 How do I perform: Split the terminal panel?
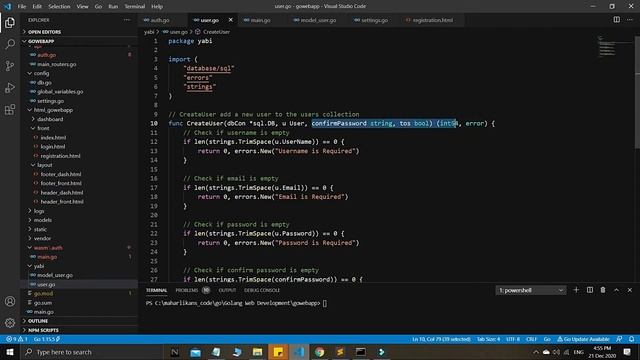[590, 290]
